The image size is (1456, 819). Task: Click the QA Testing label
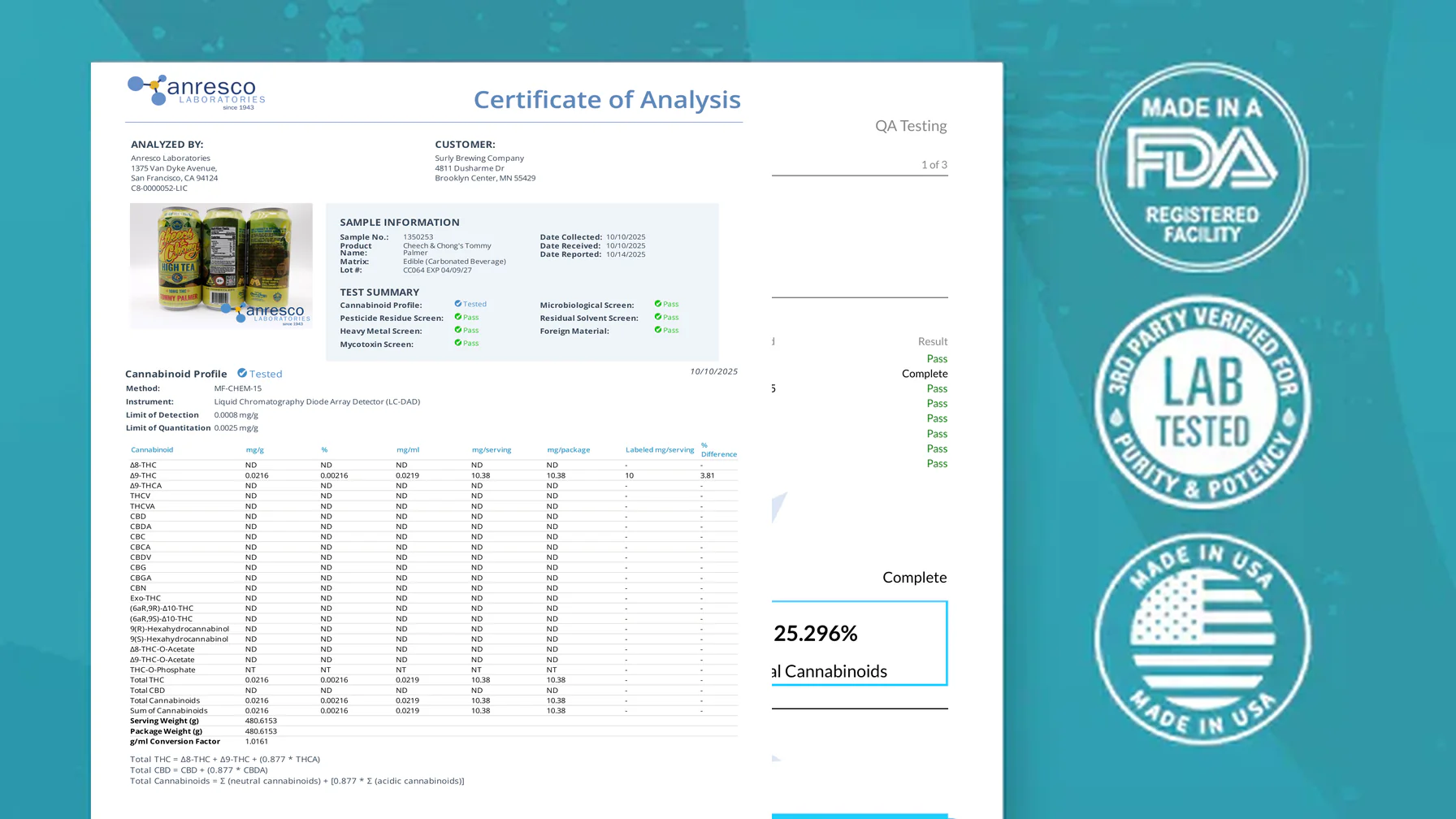point(911,126)
